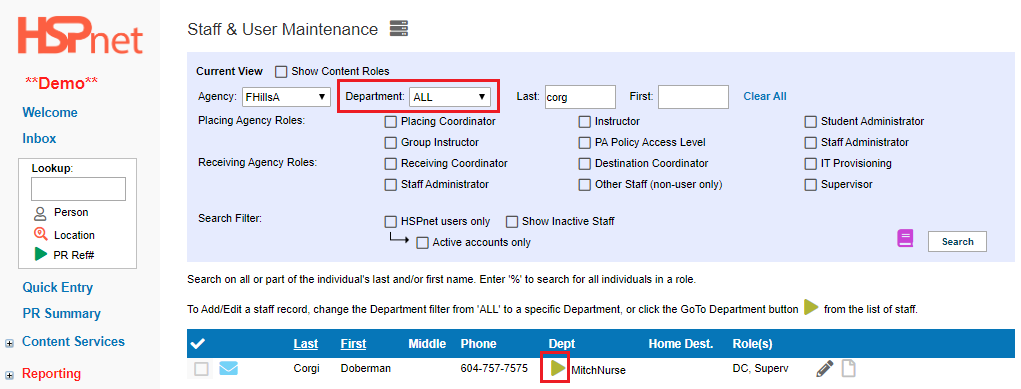
Task: Tick PA Policy Access Level checkbox
Action: click(584, 142)
